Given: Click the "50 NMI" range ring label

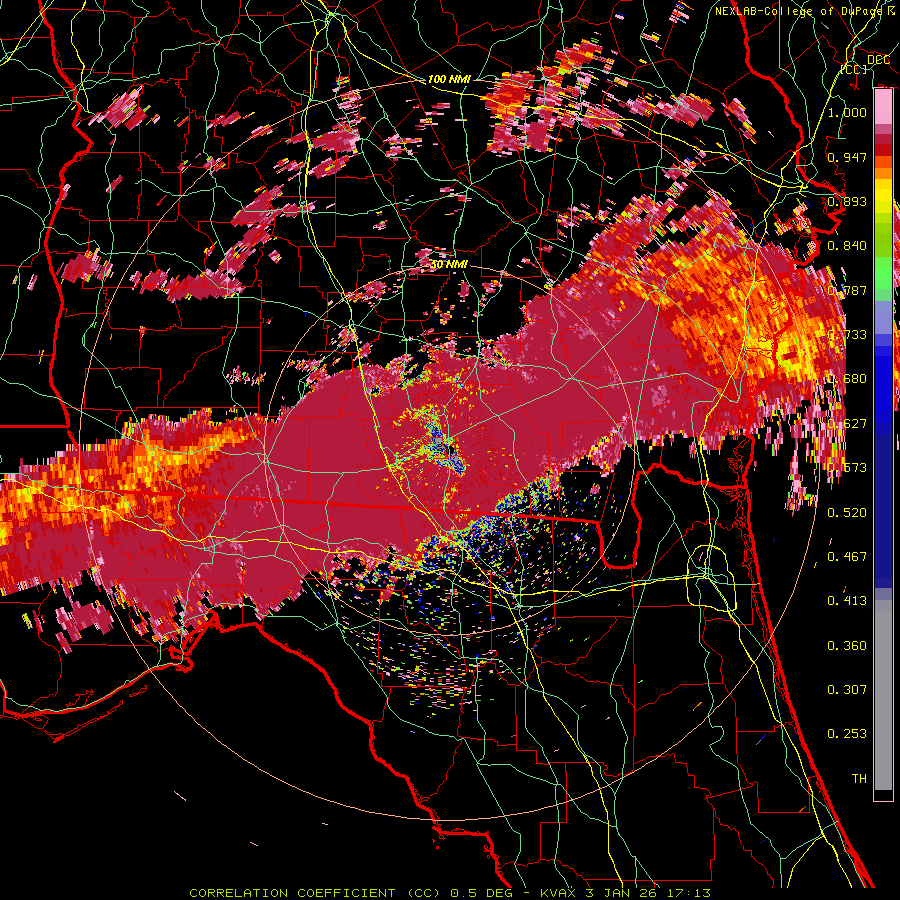Looking at the screenshot, I should point(449,265).
